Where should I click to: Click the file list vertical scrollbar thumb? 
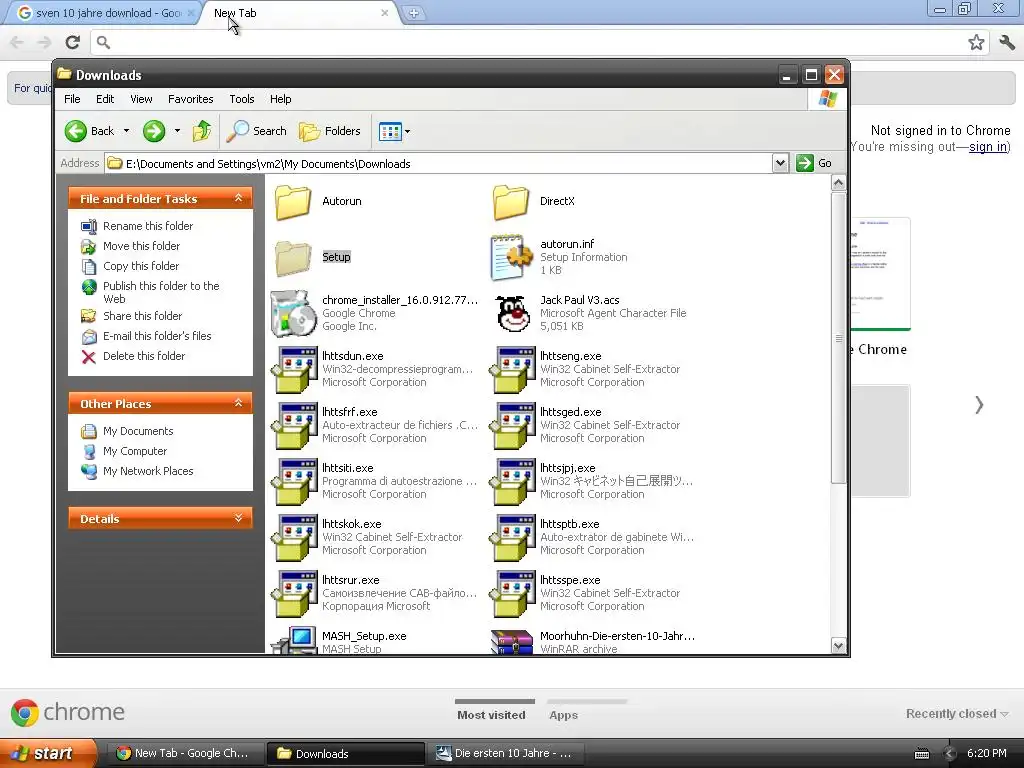(x=839, y=338)
